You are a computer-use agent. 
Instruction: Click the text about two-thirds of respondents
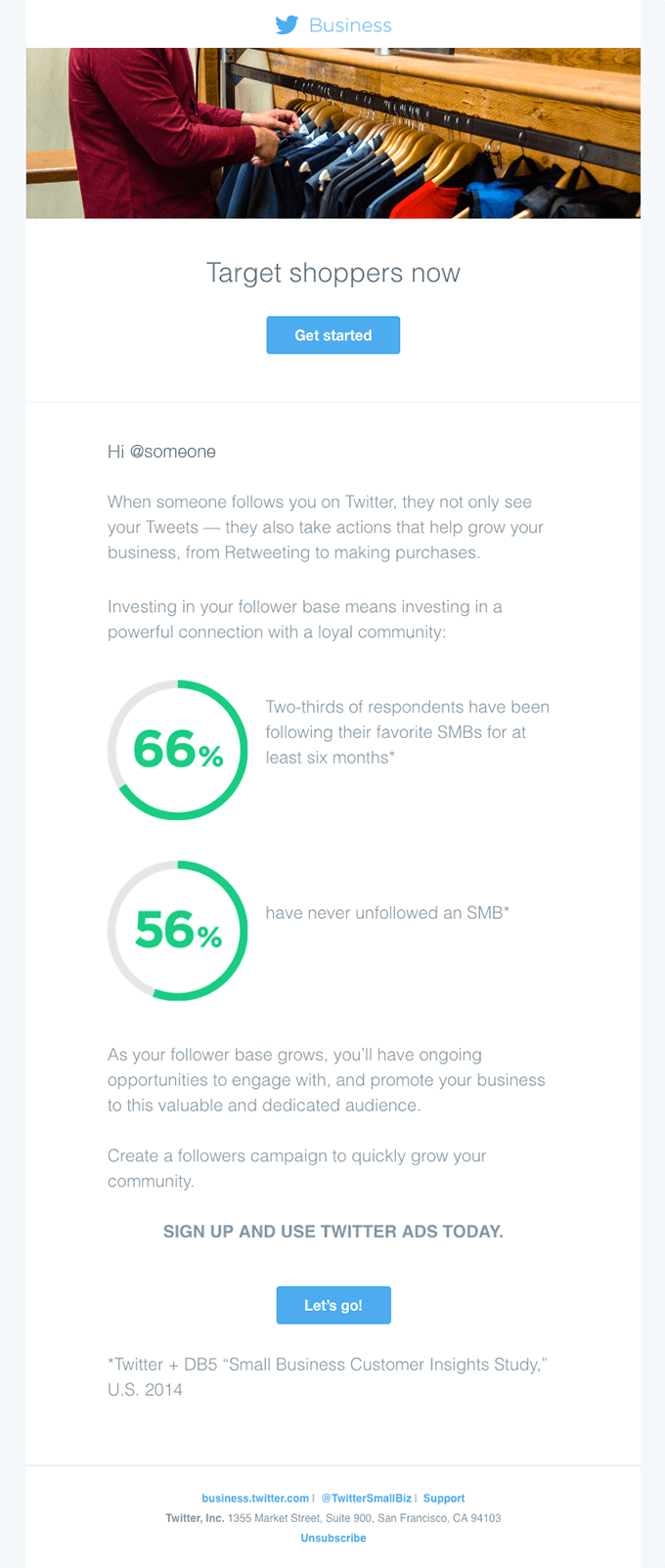(408, 732)
